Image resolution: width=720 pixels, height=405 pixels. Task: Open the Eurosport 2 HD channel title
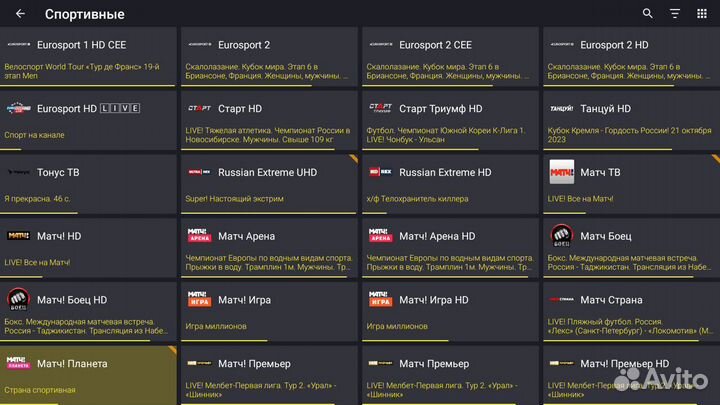pyautogui.click(x=614, y=45)
